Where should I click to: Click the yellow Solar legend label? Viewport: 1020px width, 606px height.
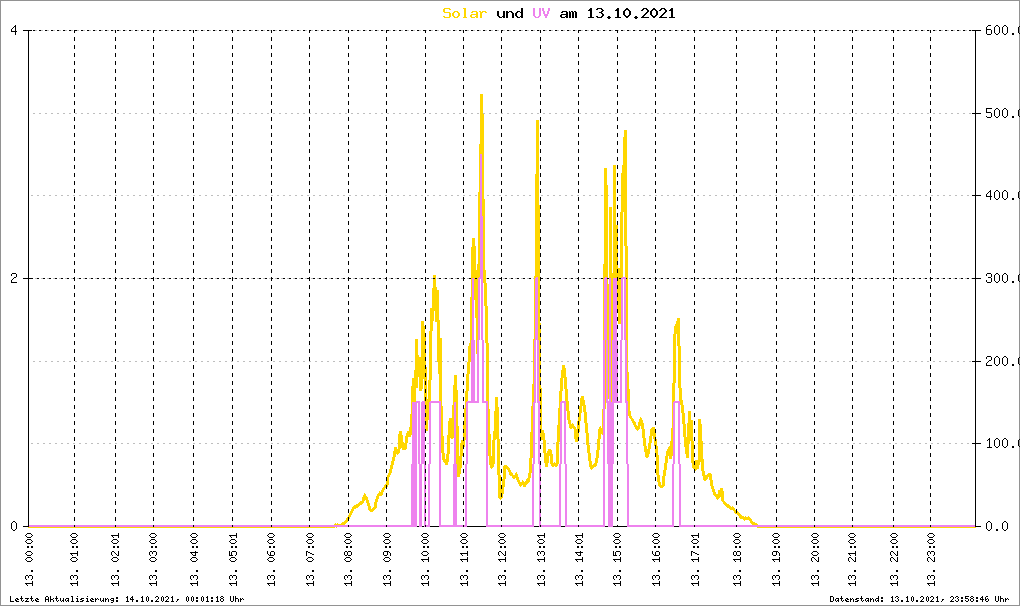[464, 13]
